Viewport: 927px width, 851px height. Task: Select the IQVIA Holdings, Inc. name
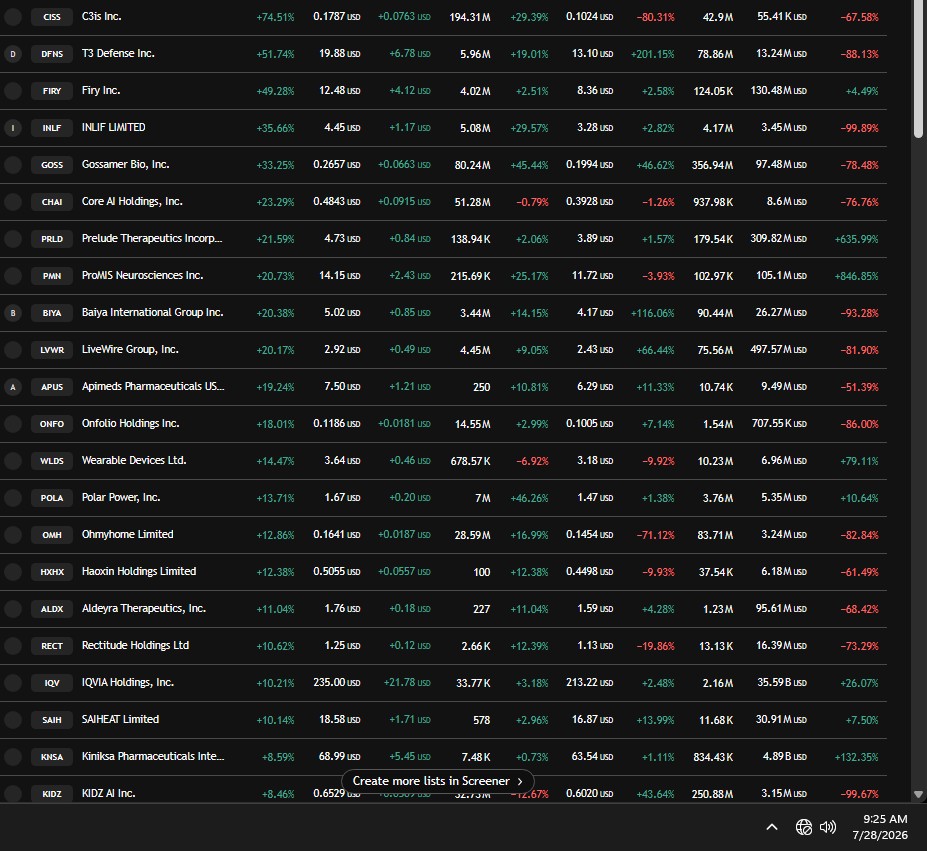(x=128, y=682)
